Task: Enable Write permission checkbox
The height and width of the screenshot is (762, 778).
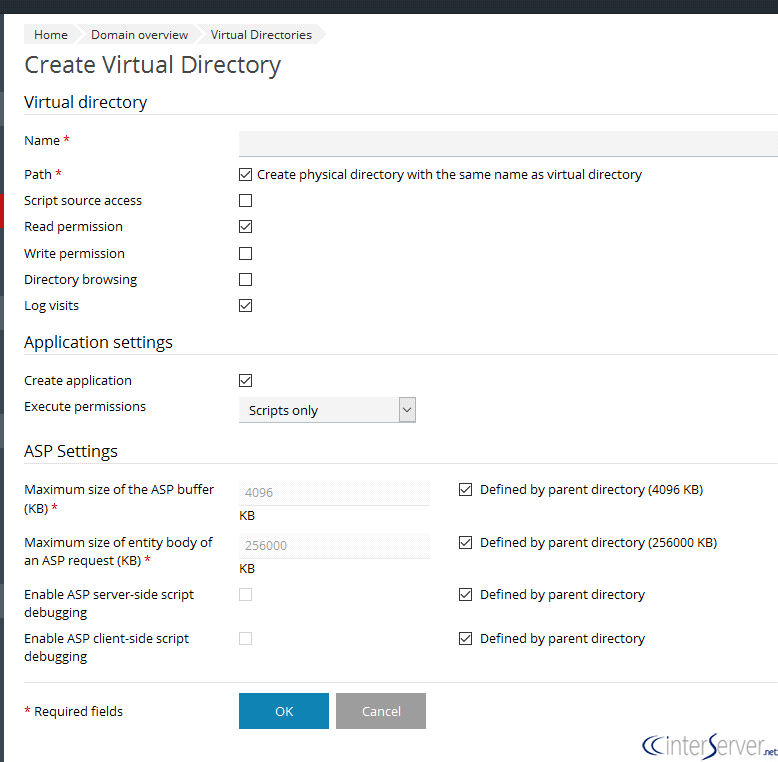Action: tap(246, 254)
